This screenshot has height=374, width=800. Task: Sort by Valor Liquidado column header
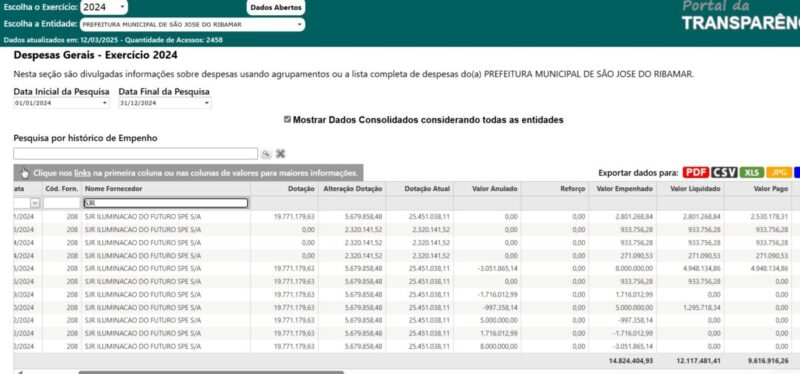click(695, 189)
